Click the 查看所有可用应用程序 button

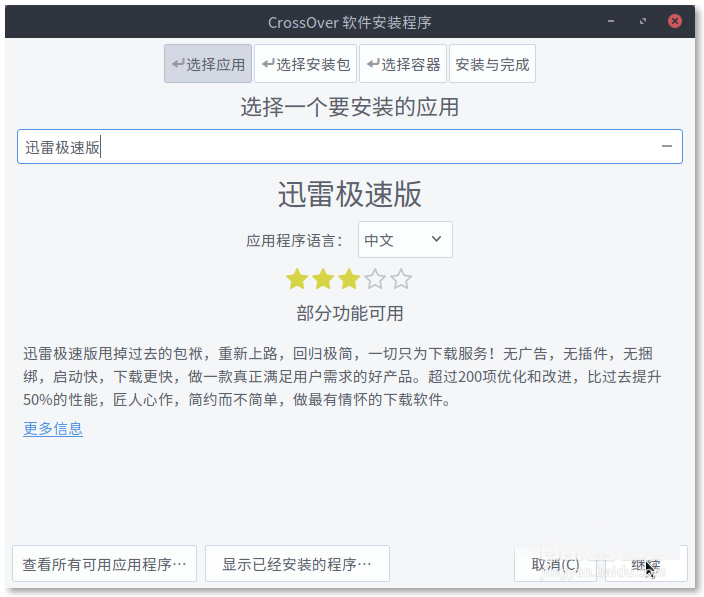click(105, 564)
